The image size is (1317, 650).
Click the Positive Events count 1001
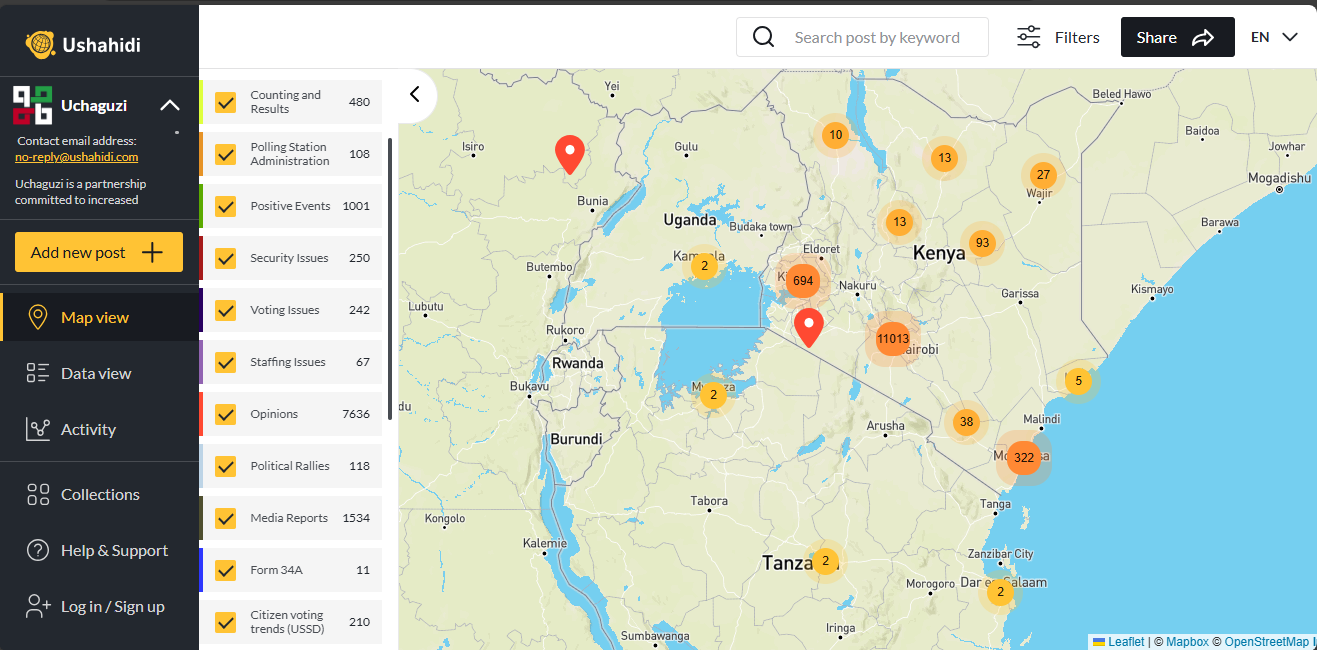click(356, 206)
